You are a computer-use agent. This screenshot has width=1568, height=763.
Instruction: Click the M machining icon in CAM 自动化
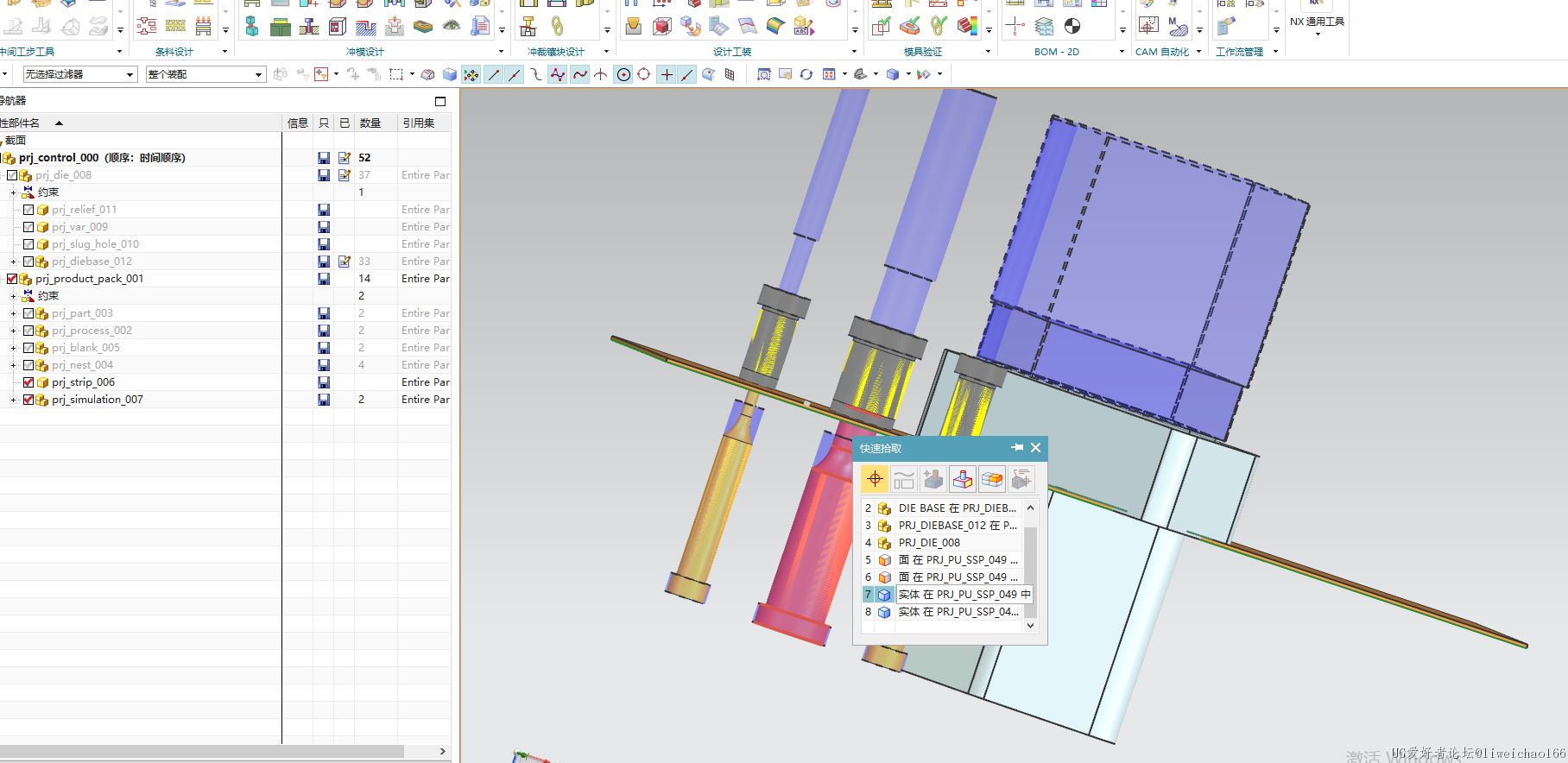(x=1177, y=26)
